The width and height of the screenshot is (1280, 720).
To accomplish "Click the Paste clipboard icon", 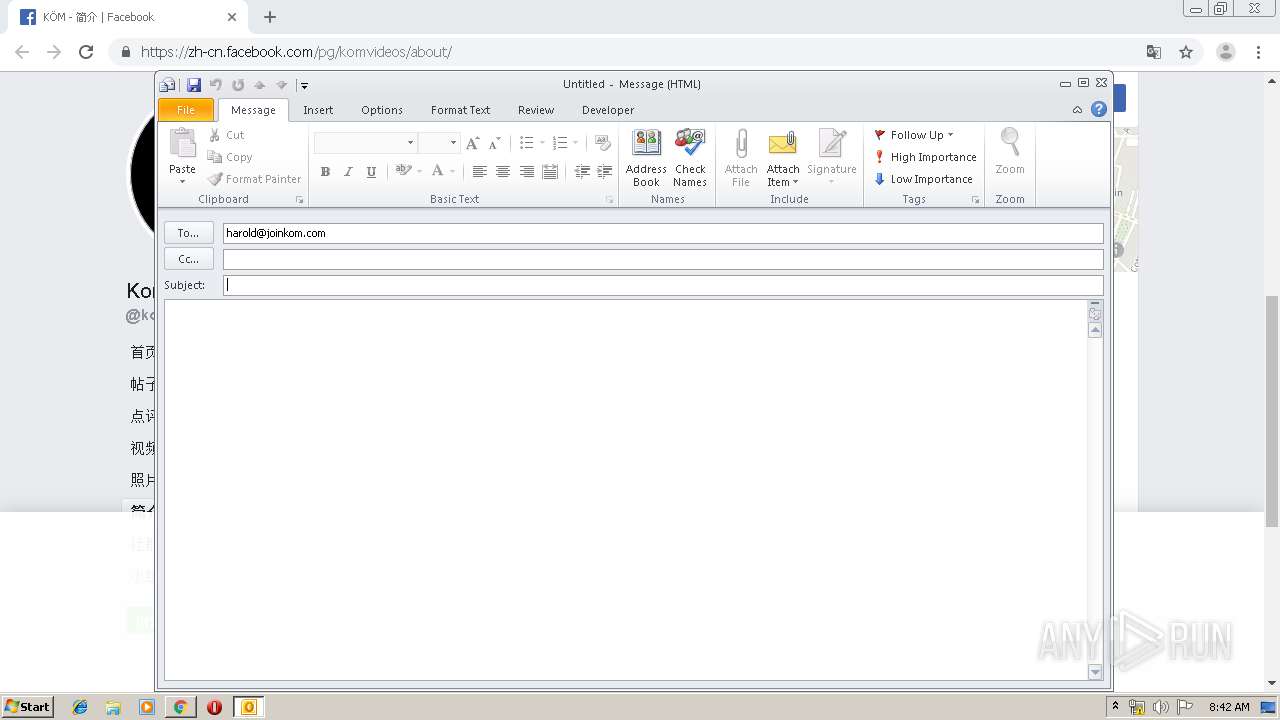I will (x=182, y=143).
